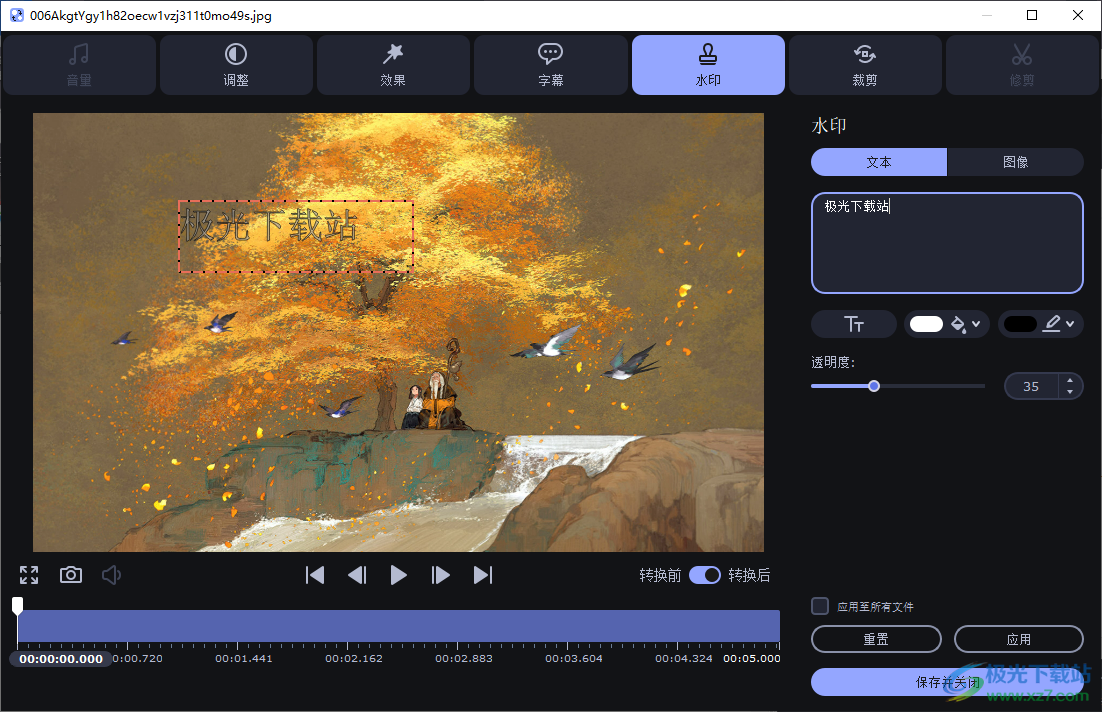
Task: Select the 极光下载站 watermark box on preview
Action: (x=296, y=237)
